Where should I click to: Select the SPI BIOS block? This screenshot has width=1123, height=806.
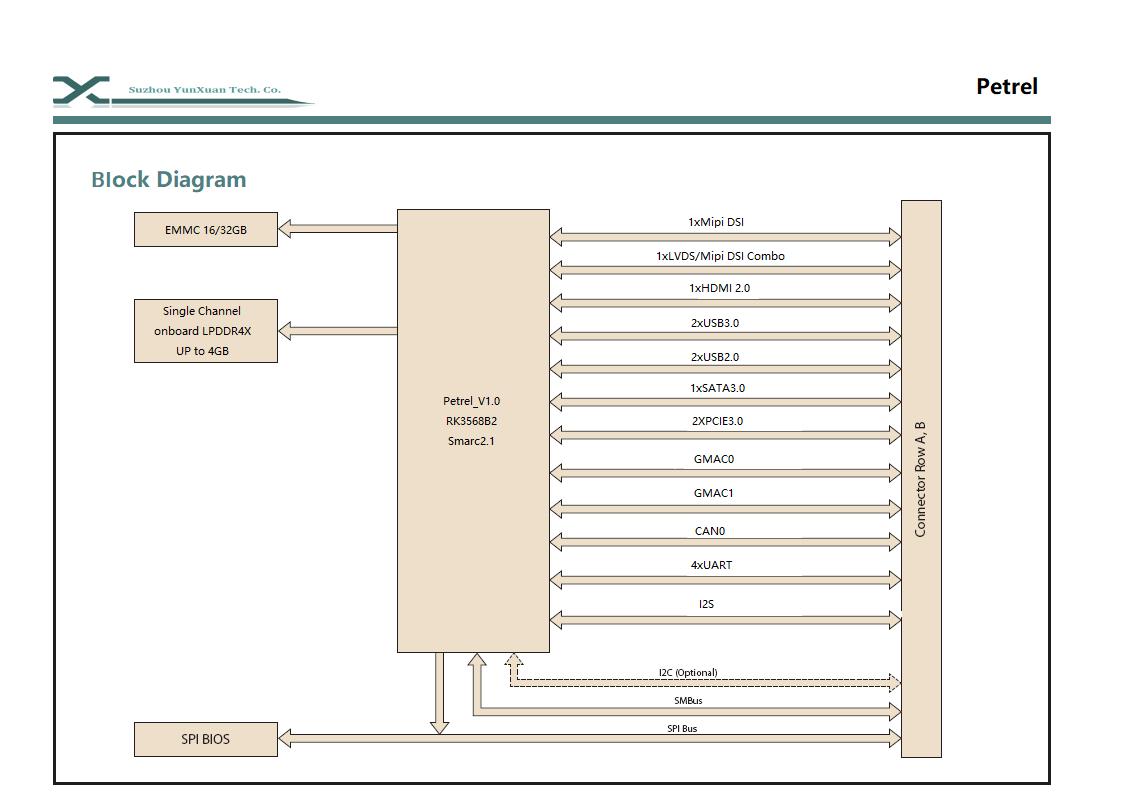point(206,739)
